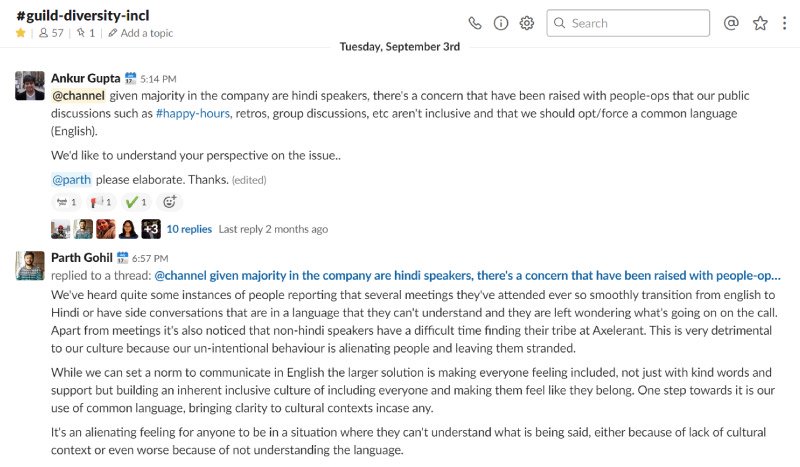
Task: Open the quoted thread link in Parth's reply
Action: 467,276
